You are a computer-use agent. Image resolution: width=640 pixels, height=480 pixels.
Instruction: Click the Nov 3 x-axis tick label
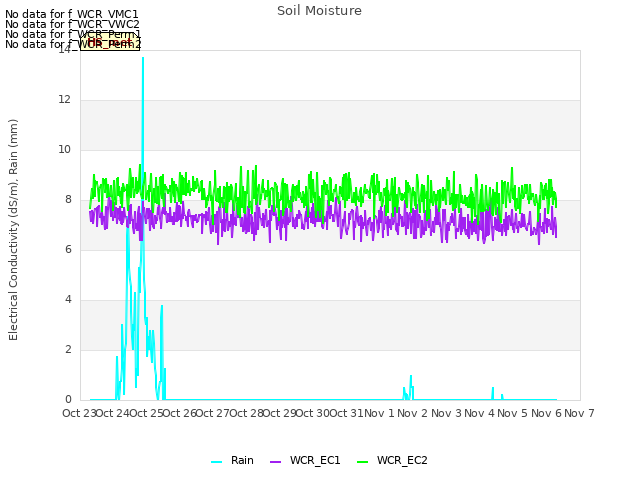point(446,413)
